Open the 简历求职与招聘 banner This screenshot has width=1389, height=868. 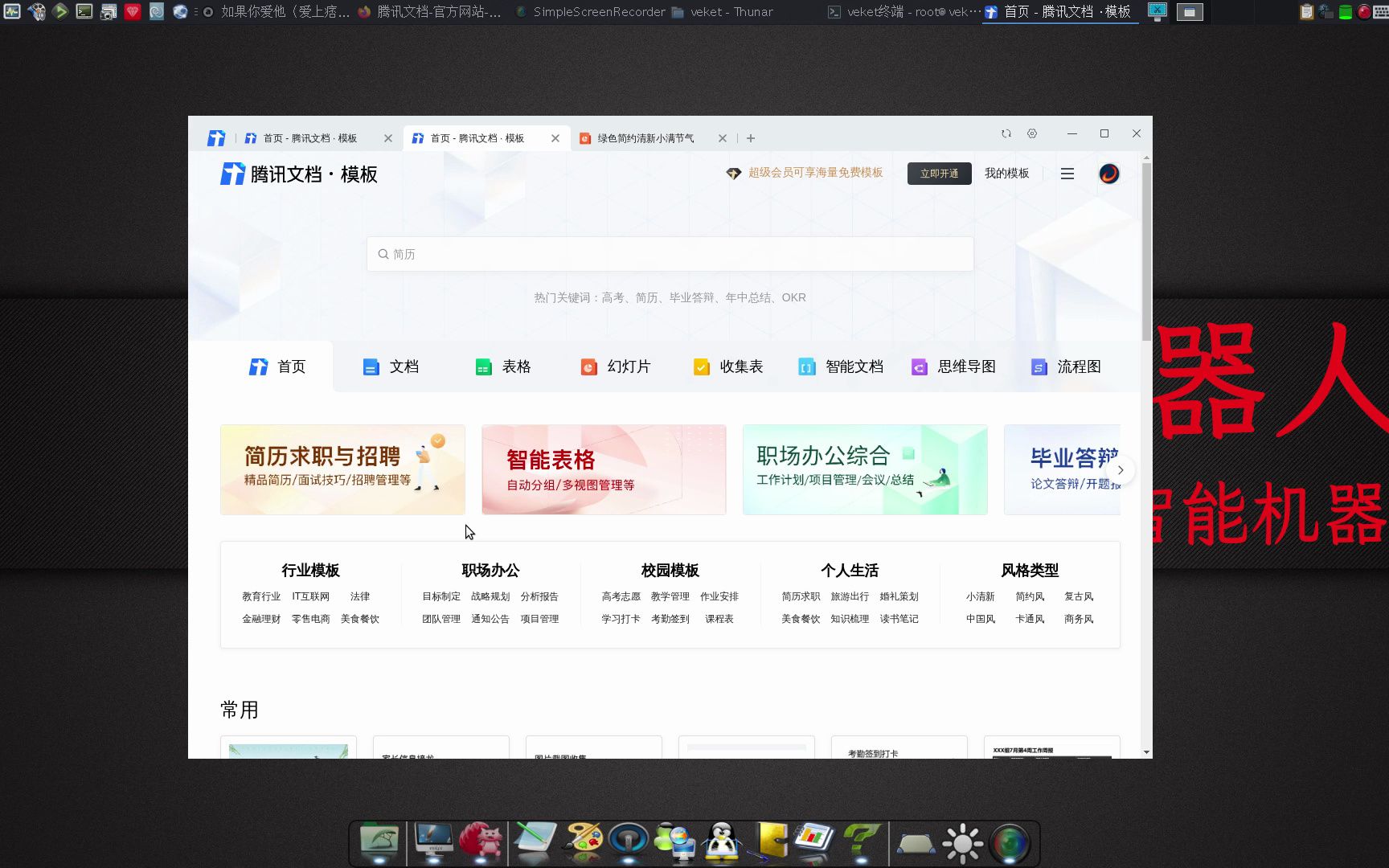click(x=342, y=469)
